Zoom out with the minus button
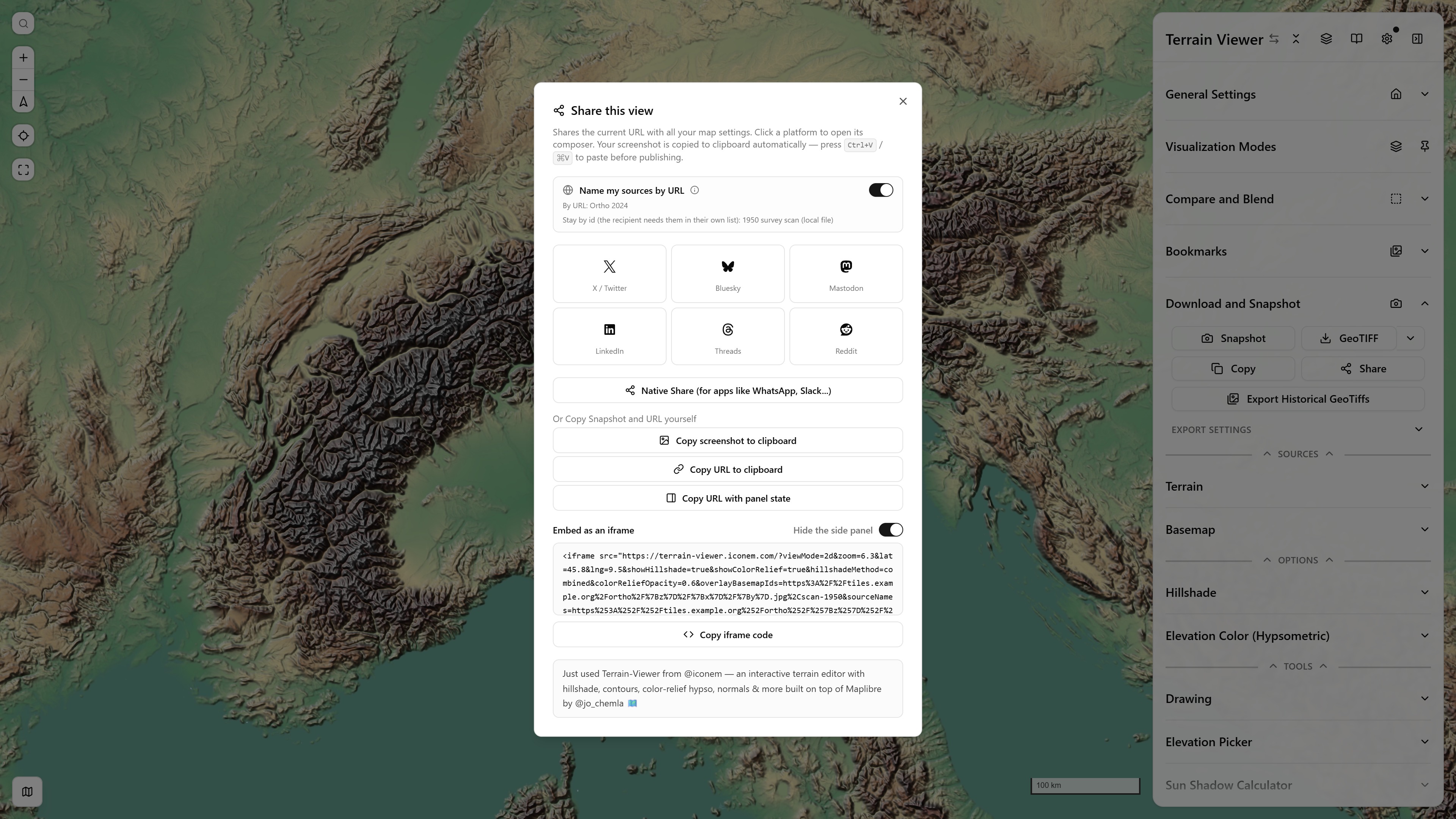1456x819 pixels. tap(23, 80)
